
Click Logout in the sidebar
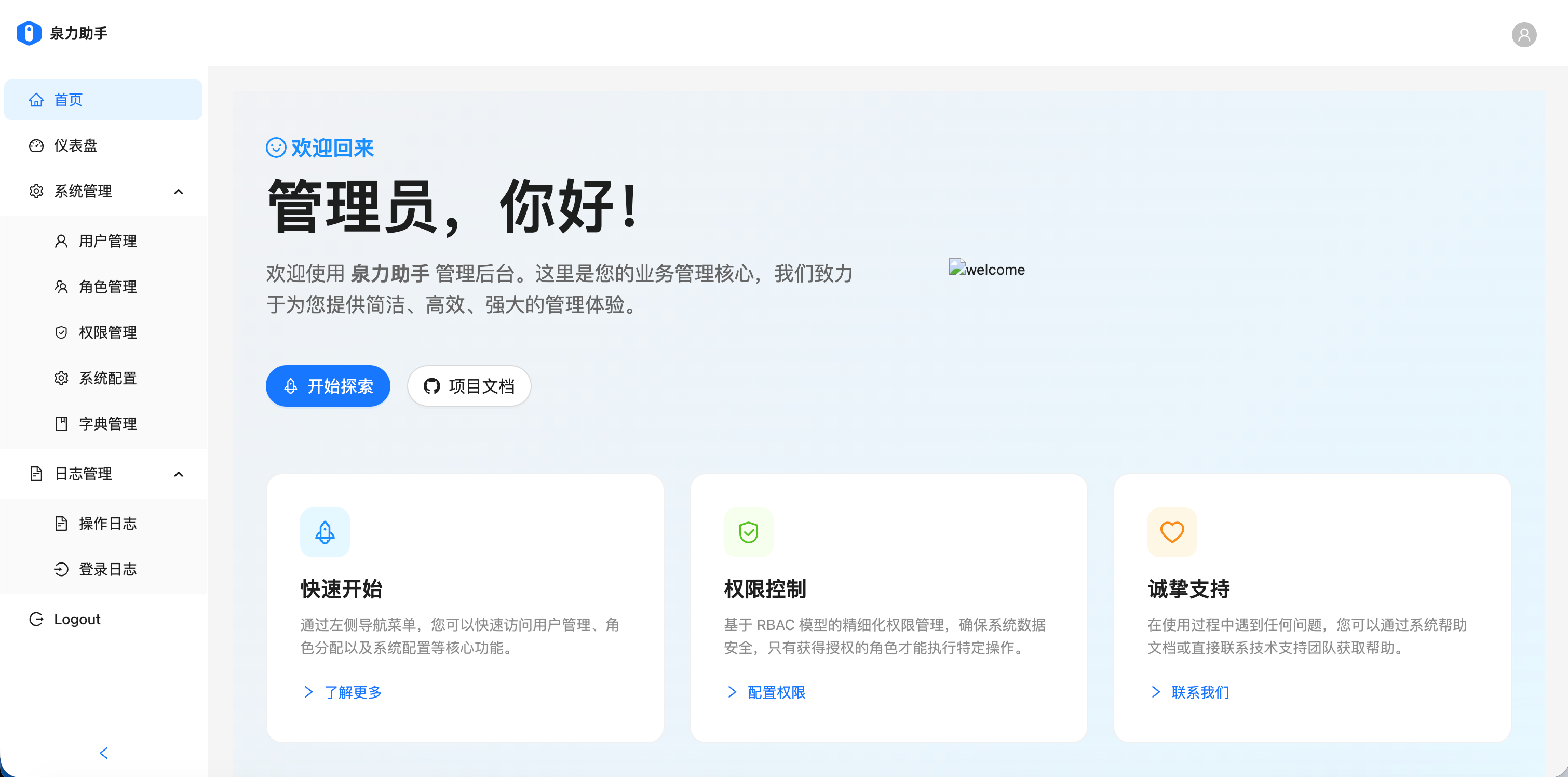point(77,619)
